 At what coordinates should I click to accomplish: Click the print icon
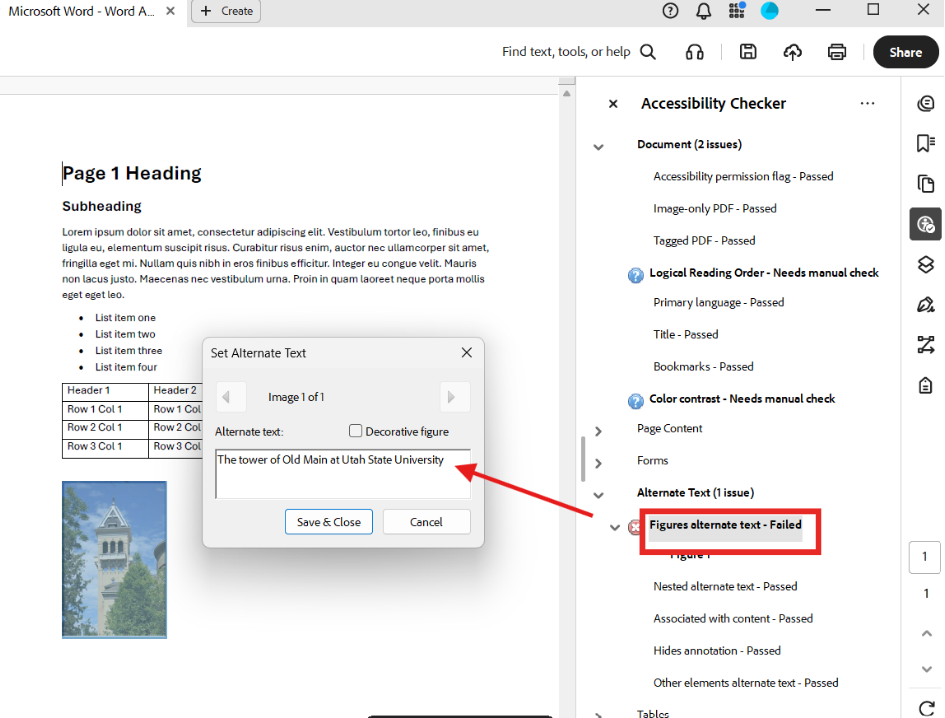point(837,52)
